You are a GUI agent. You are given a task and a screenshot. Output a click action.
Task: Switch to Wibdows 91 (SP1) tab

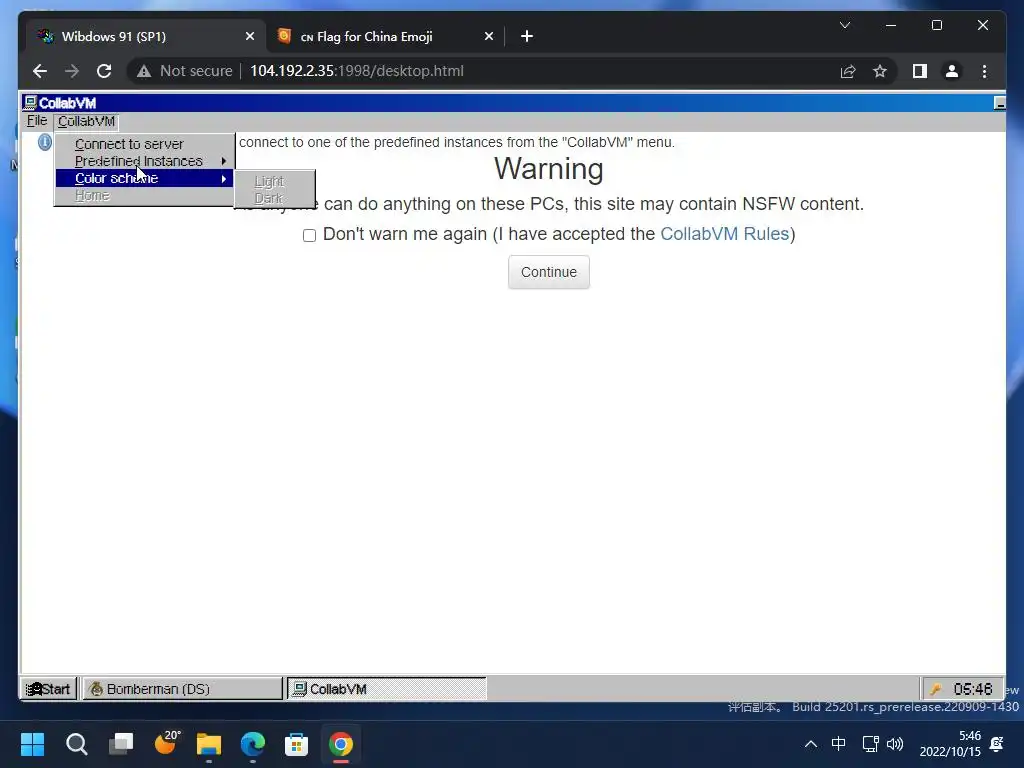[146, 37]
